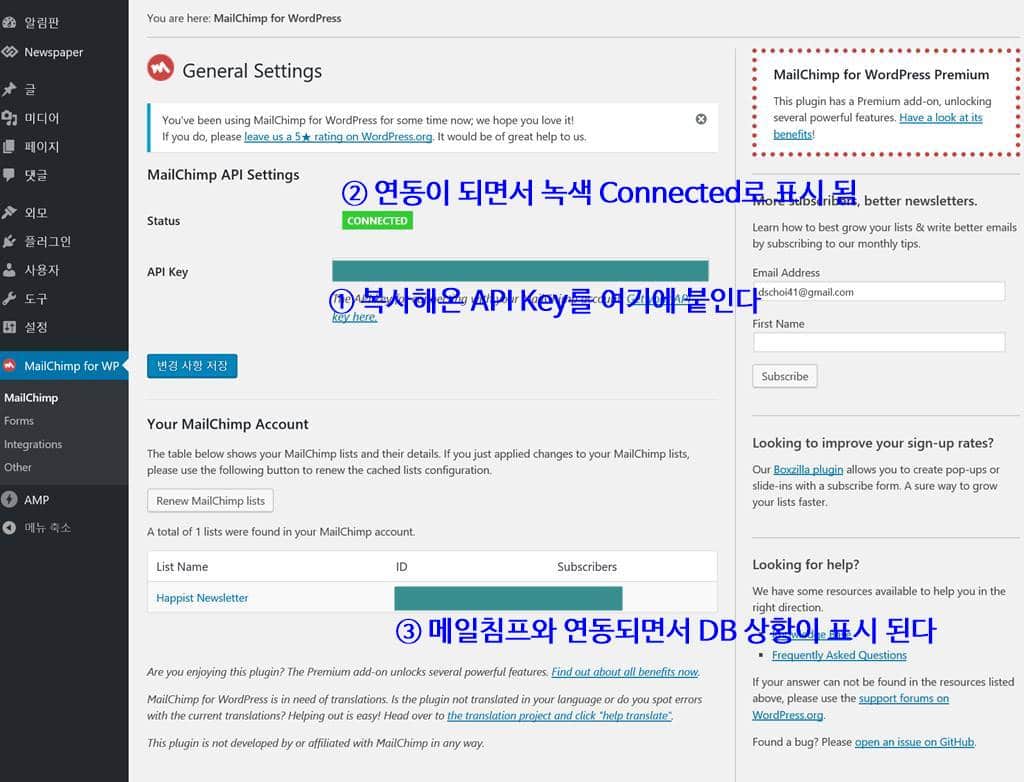
Task: Open the Happist Newsletter list link
Action: point(201,597)
